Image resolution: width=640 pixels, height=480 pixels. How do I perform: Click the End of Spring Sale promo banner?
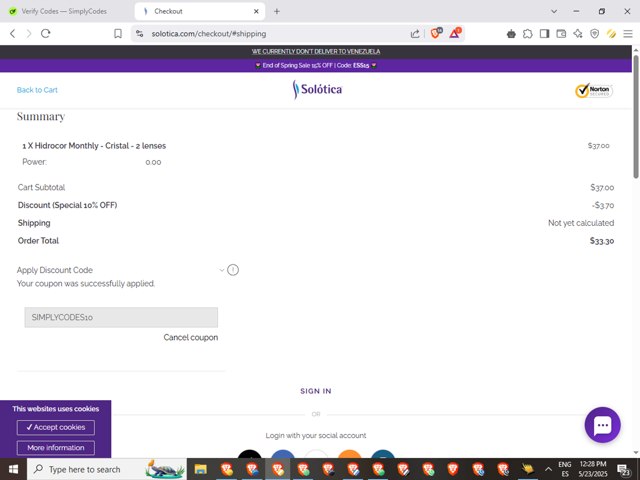[x=316, y=65]
